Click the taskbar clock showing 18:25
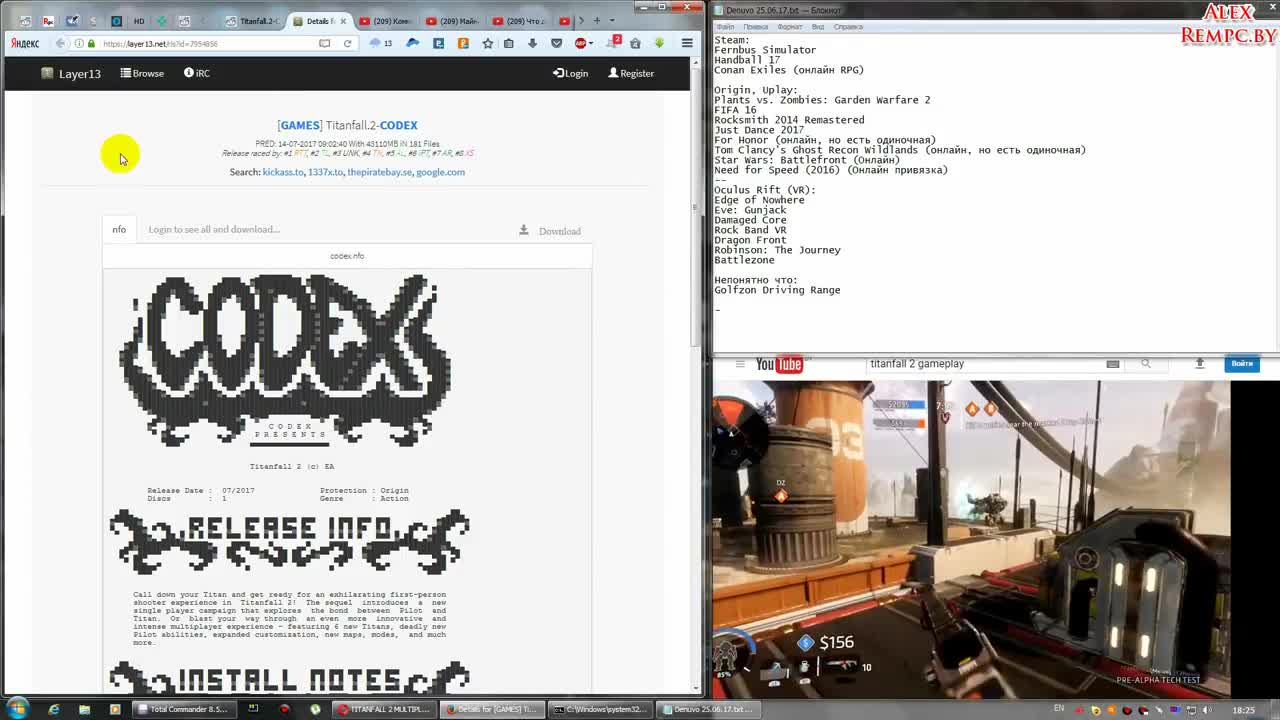Image resolution: width=1280 pixels, height=720 pixels. tap(1243, 710)
